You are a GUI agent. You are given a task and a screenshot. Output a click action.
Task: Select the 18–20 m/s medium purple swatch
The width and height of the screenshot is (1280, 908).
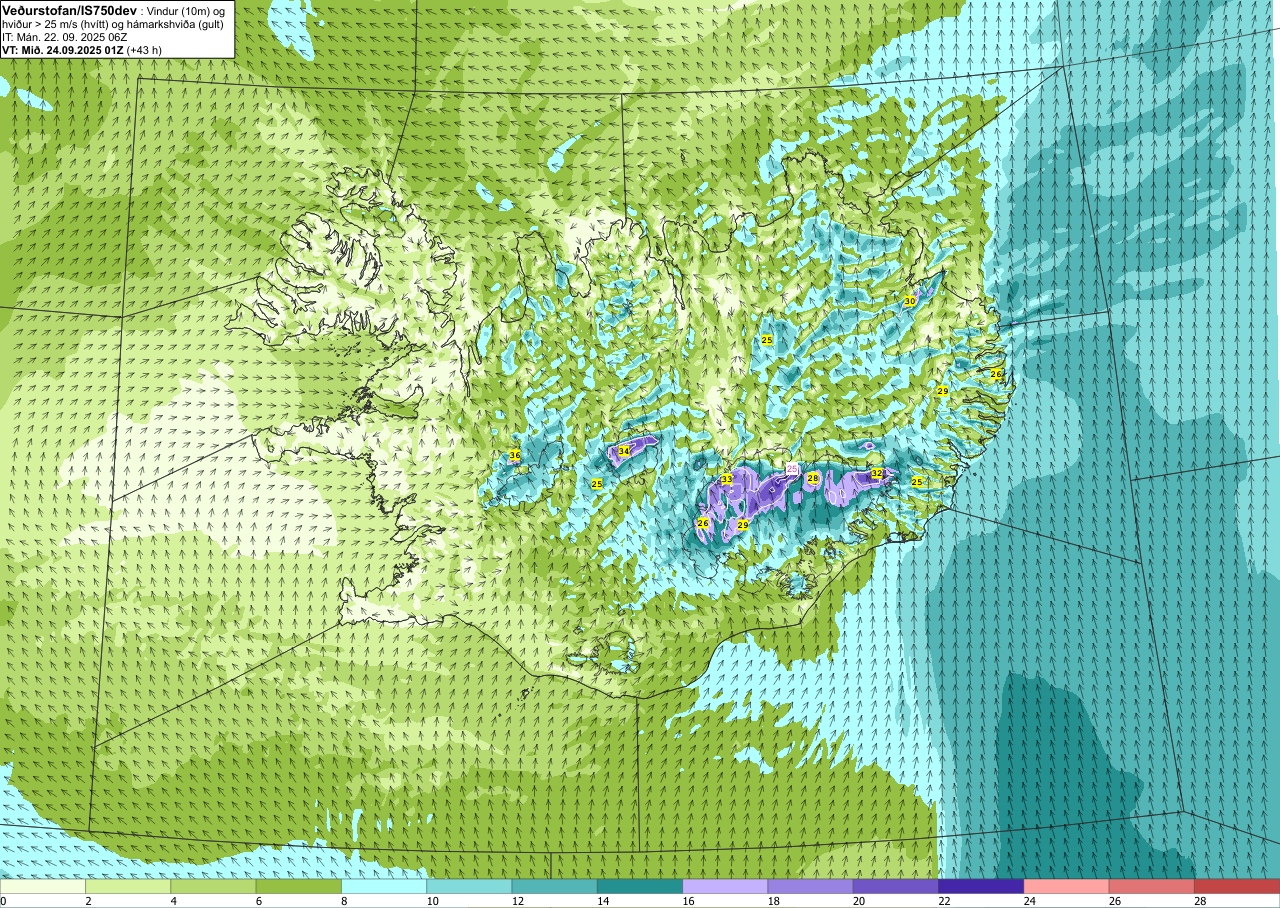click(x=811, y=886)
